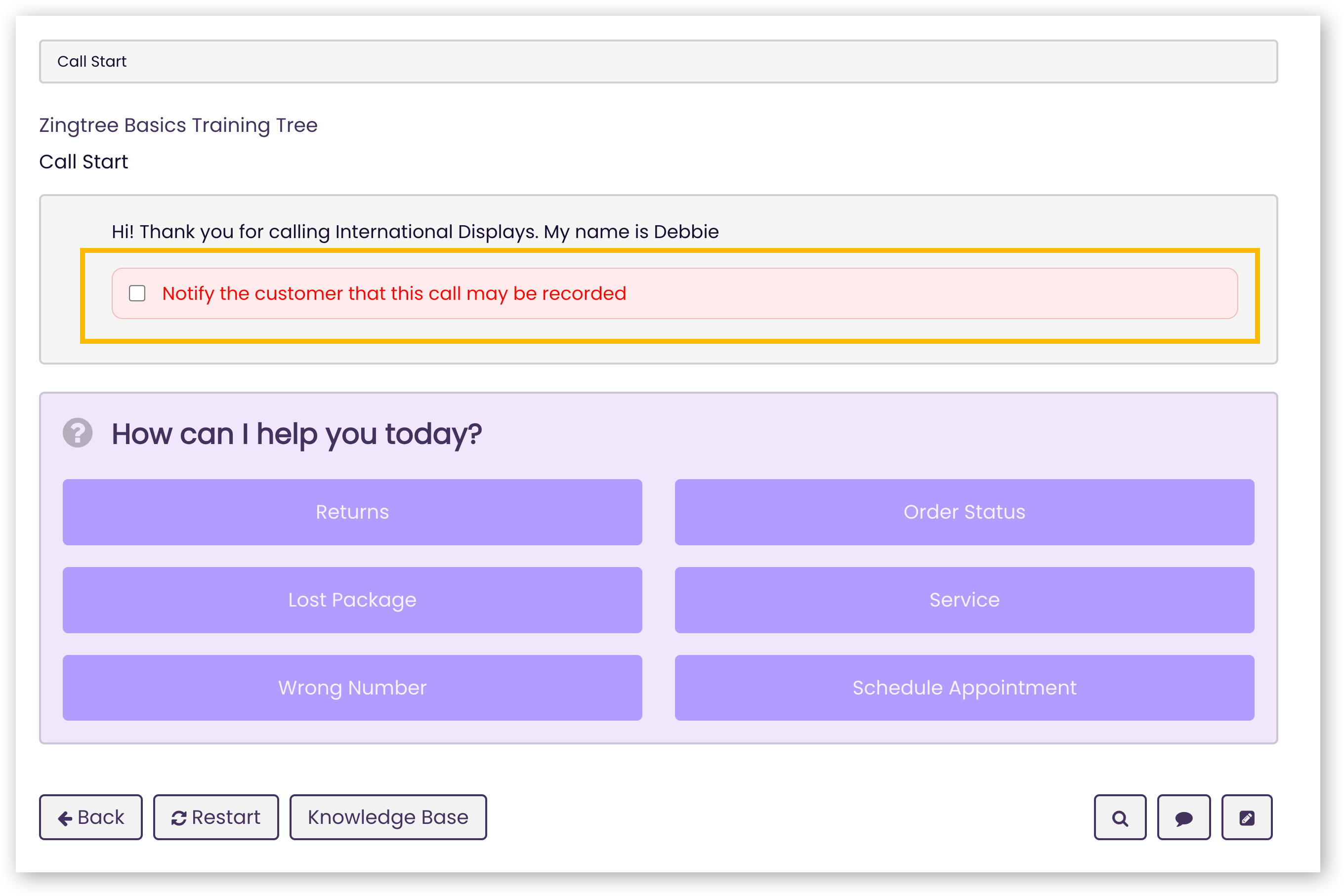
Task: Select the Wrong Number option
Action: click(x=352, y=688)
